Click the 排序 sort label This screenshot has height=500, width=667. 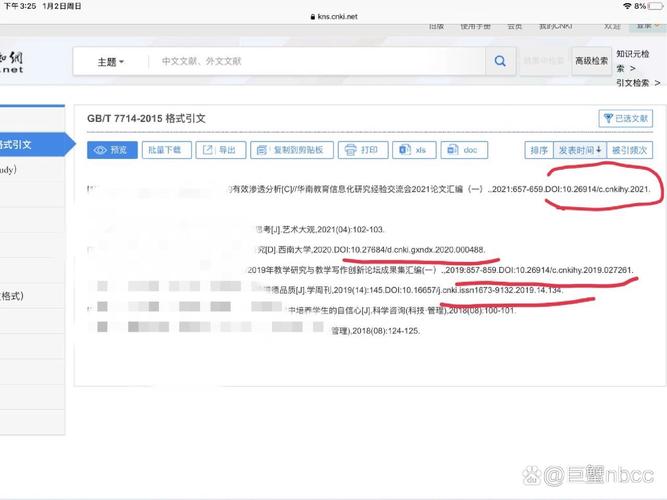click(x=539, y=150)
